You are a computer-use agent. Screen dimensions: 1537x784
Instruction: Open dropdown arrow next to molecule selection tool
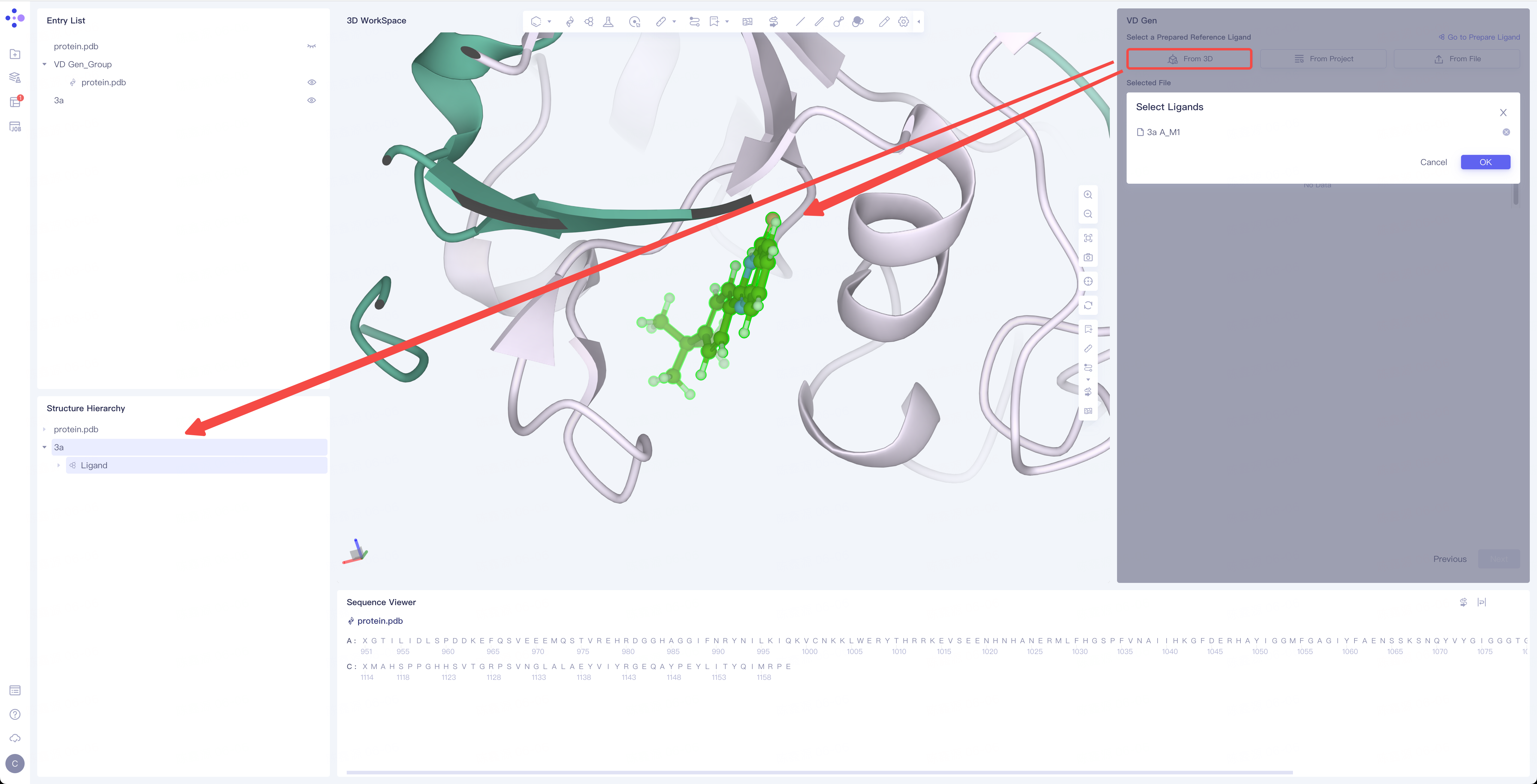coord(550,22)
